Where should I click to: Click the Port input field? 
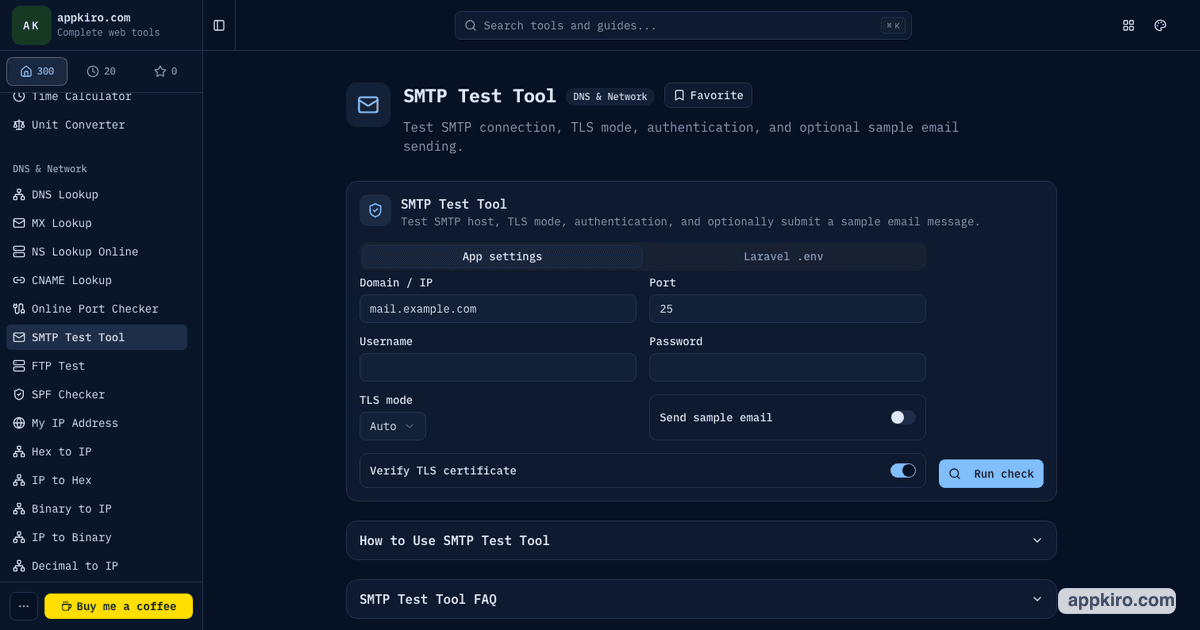(x=787, y=309)
